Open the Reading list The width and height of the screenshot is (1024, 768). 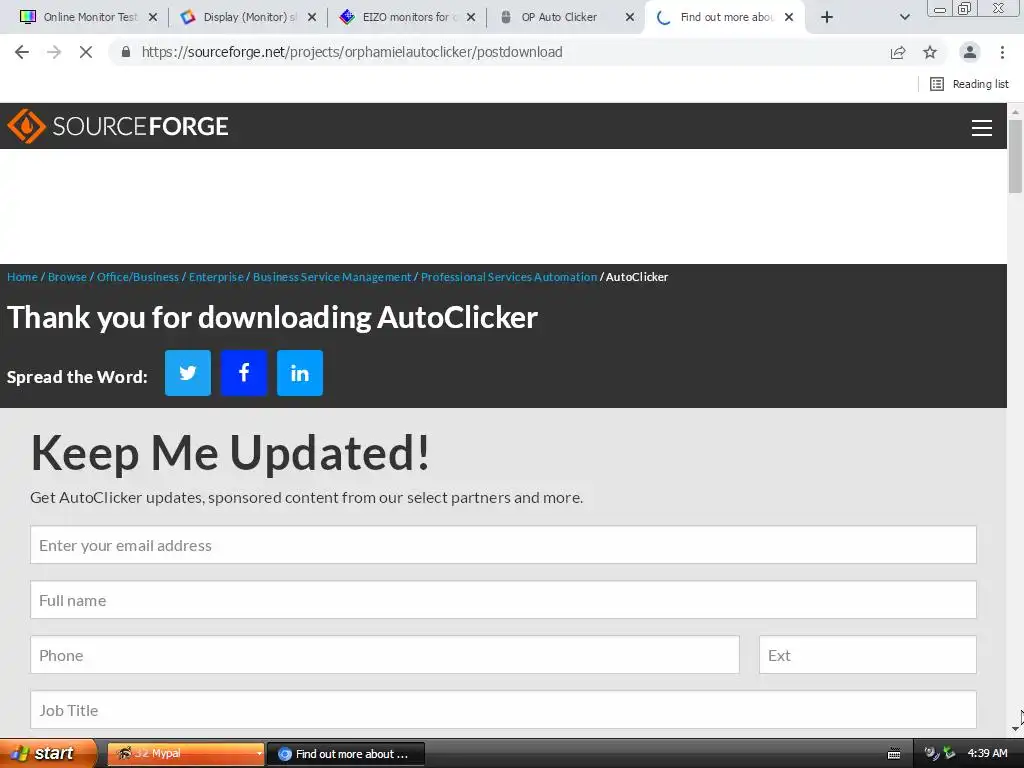[969, 84]
